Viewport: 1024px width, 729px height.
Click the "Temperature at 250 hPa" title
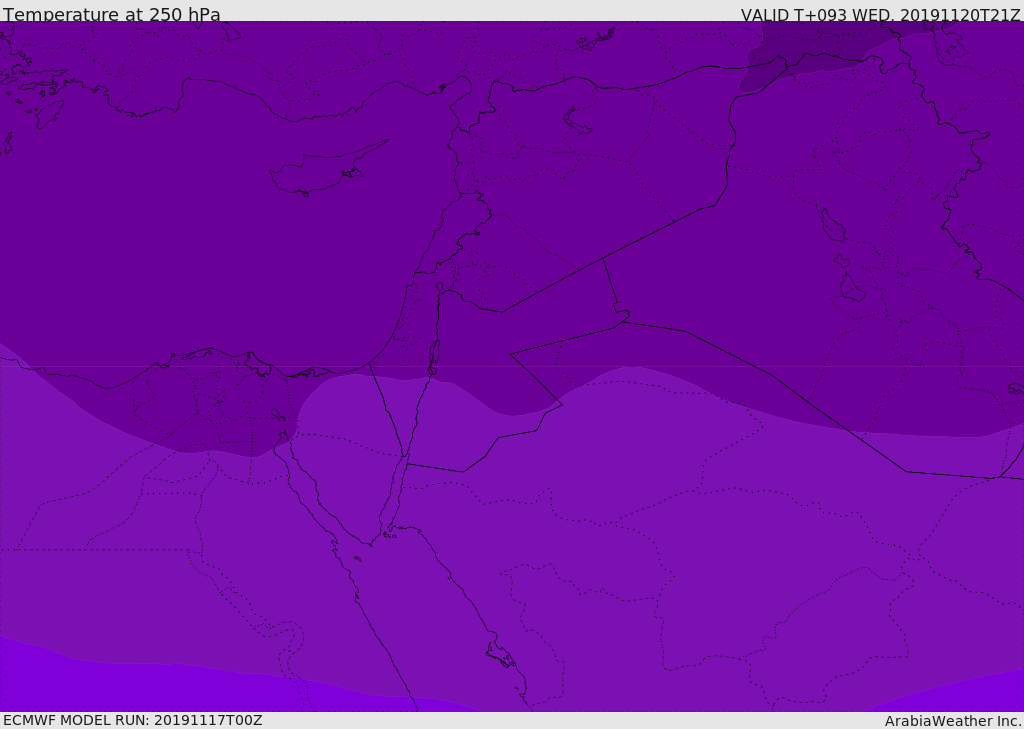coord(111,15)
